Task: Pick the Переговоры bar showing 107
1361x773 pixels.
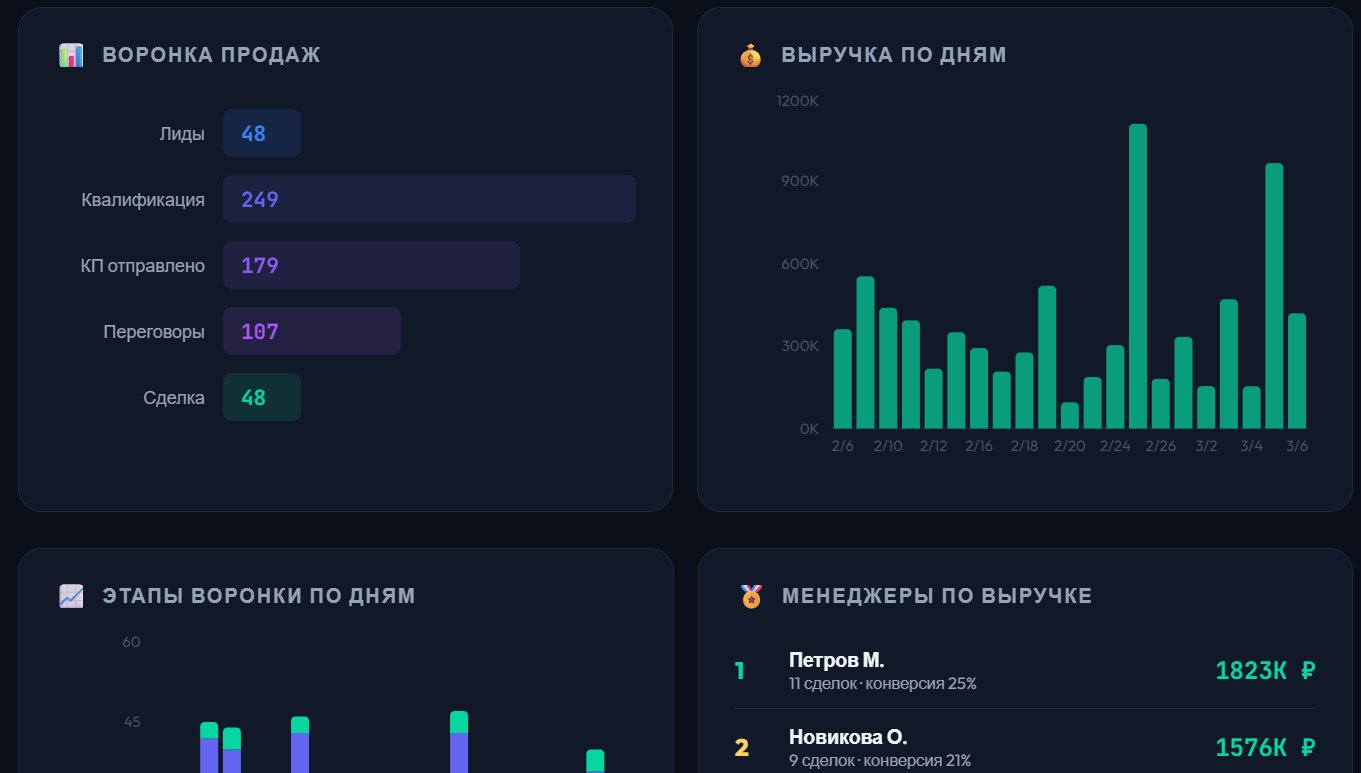Action: point(311,331)
